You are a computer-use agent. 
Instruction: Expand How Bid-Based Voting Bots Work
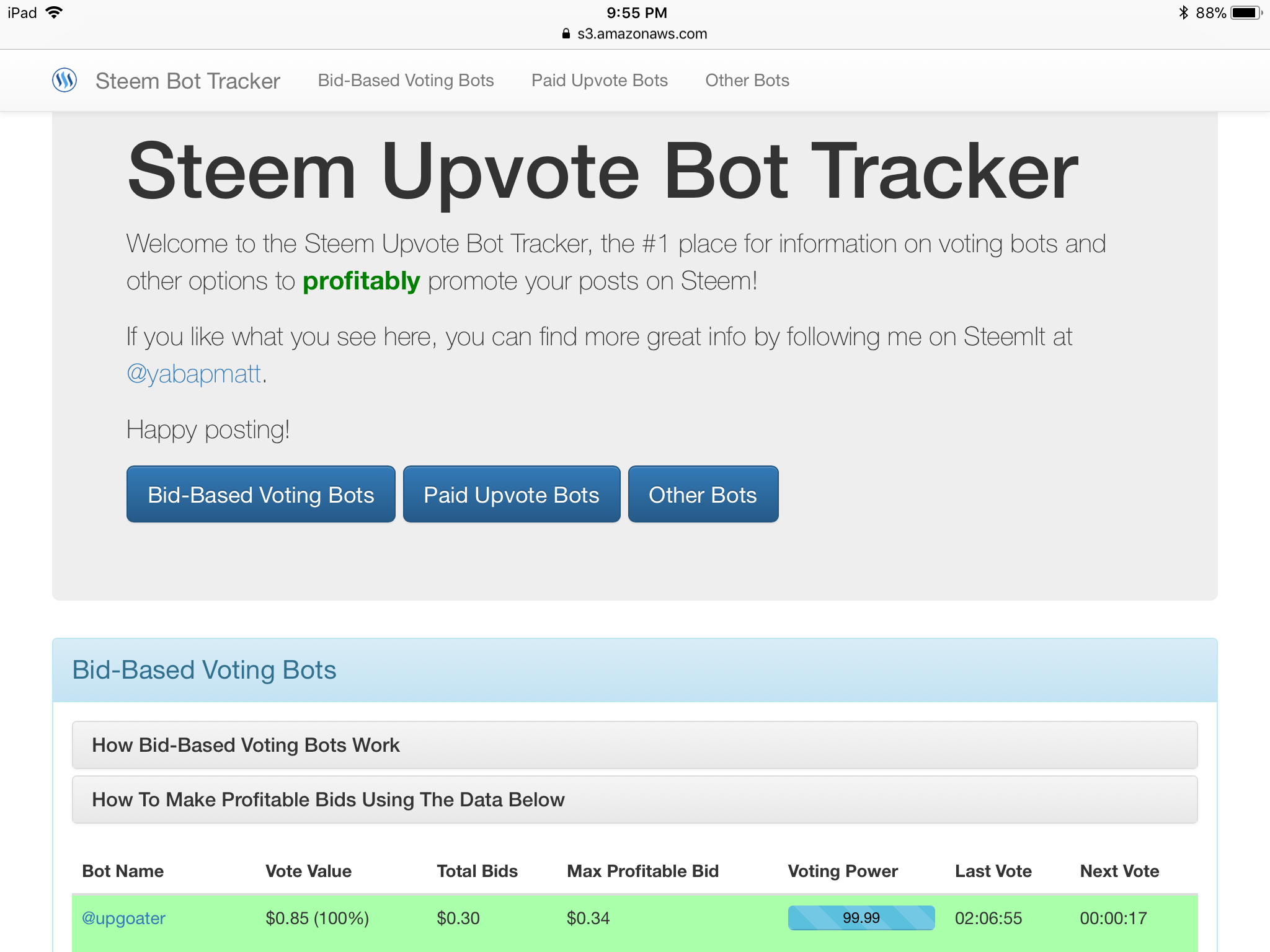(x=246, y=745)
